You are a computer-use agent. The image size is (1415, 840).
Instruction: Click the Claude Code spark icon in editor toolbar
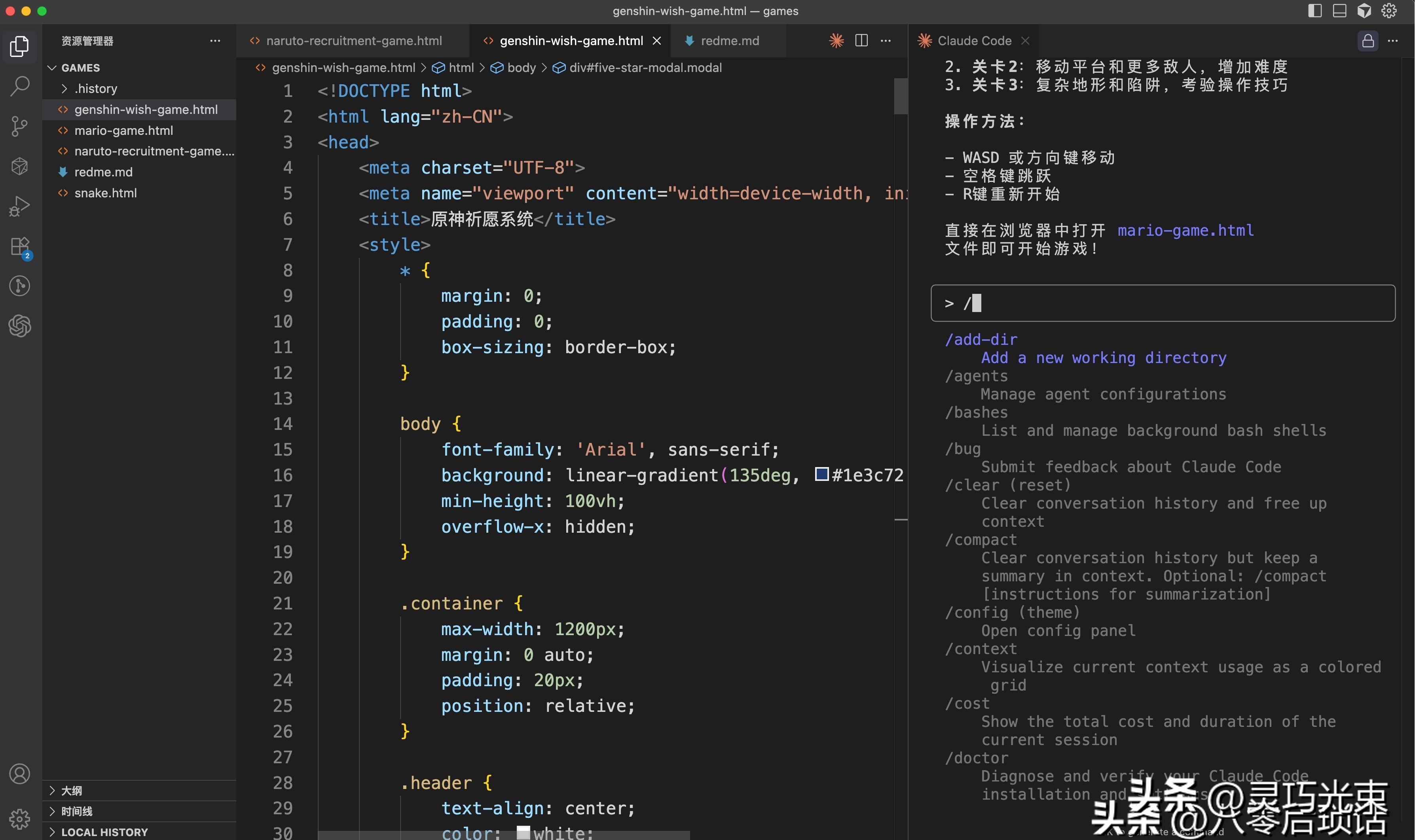[x=836, y=41]
